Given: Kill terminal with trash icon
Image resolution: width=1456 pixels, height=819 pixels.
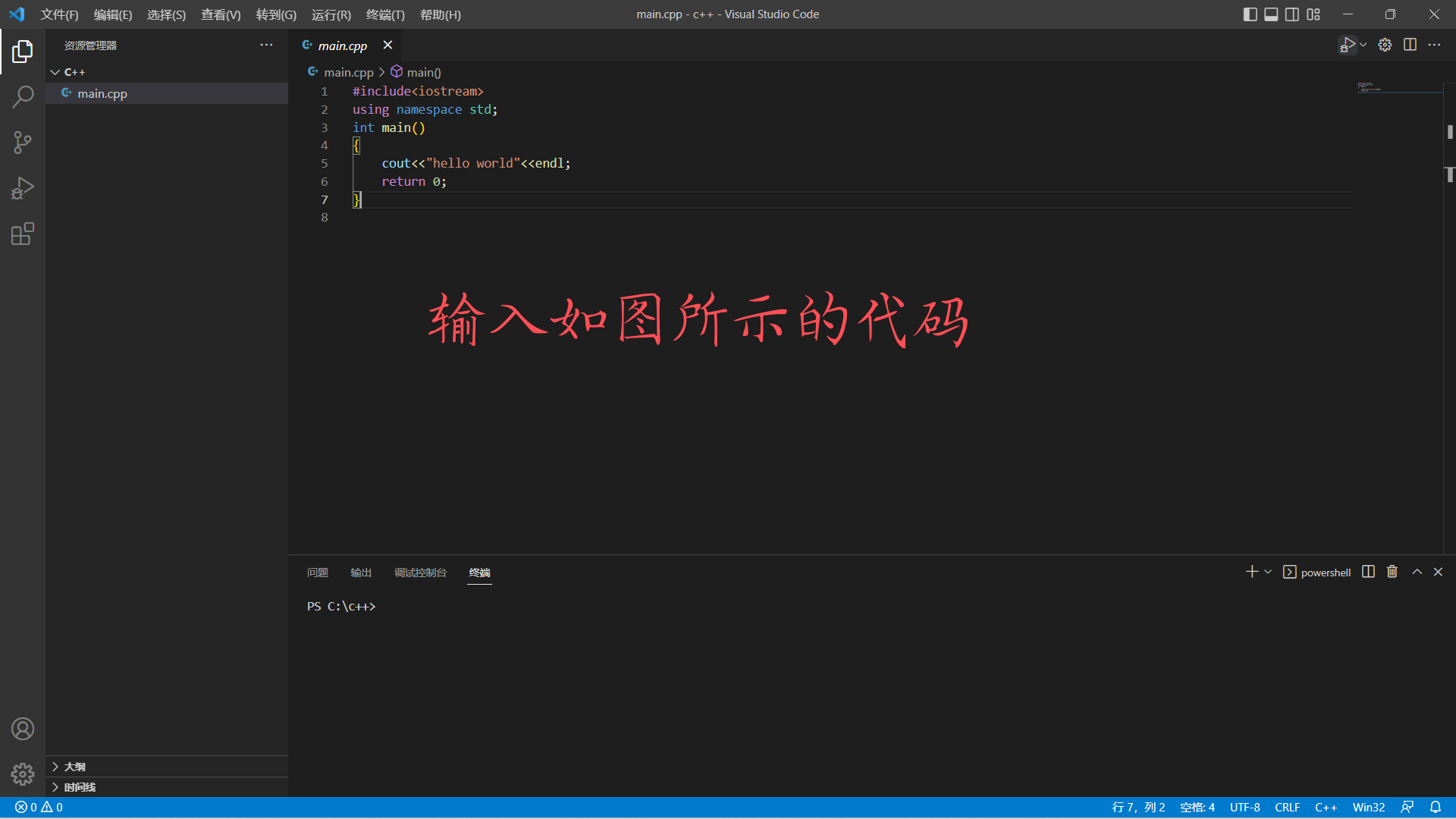Looking at the screenshot, I should click(1392, 572).
